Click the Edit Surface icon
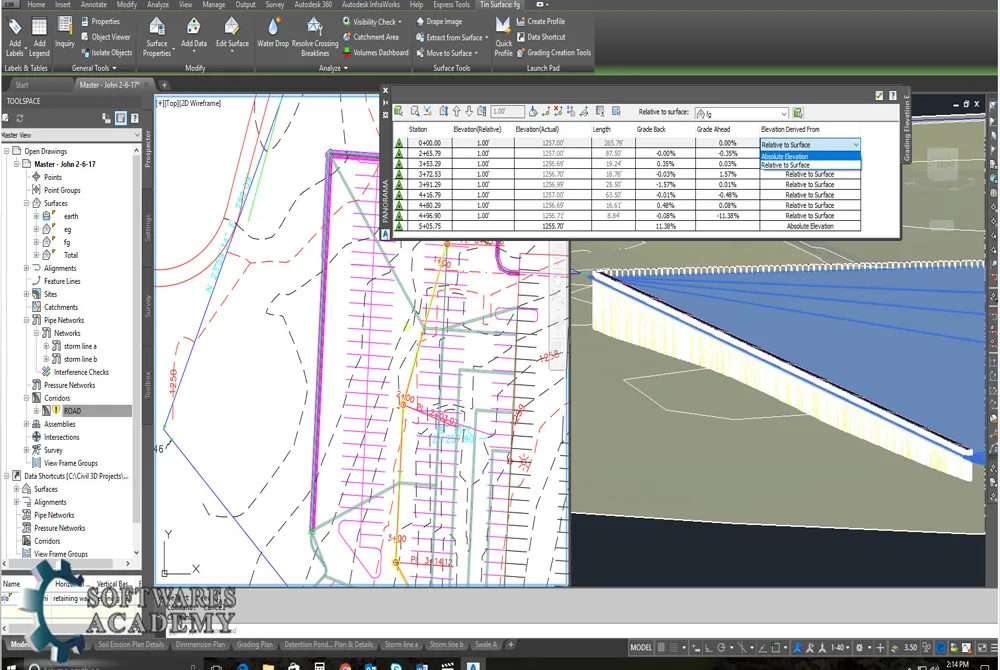The width and height of the screenshot is (1000, 670). point(232,33)
